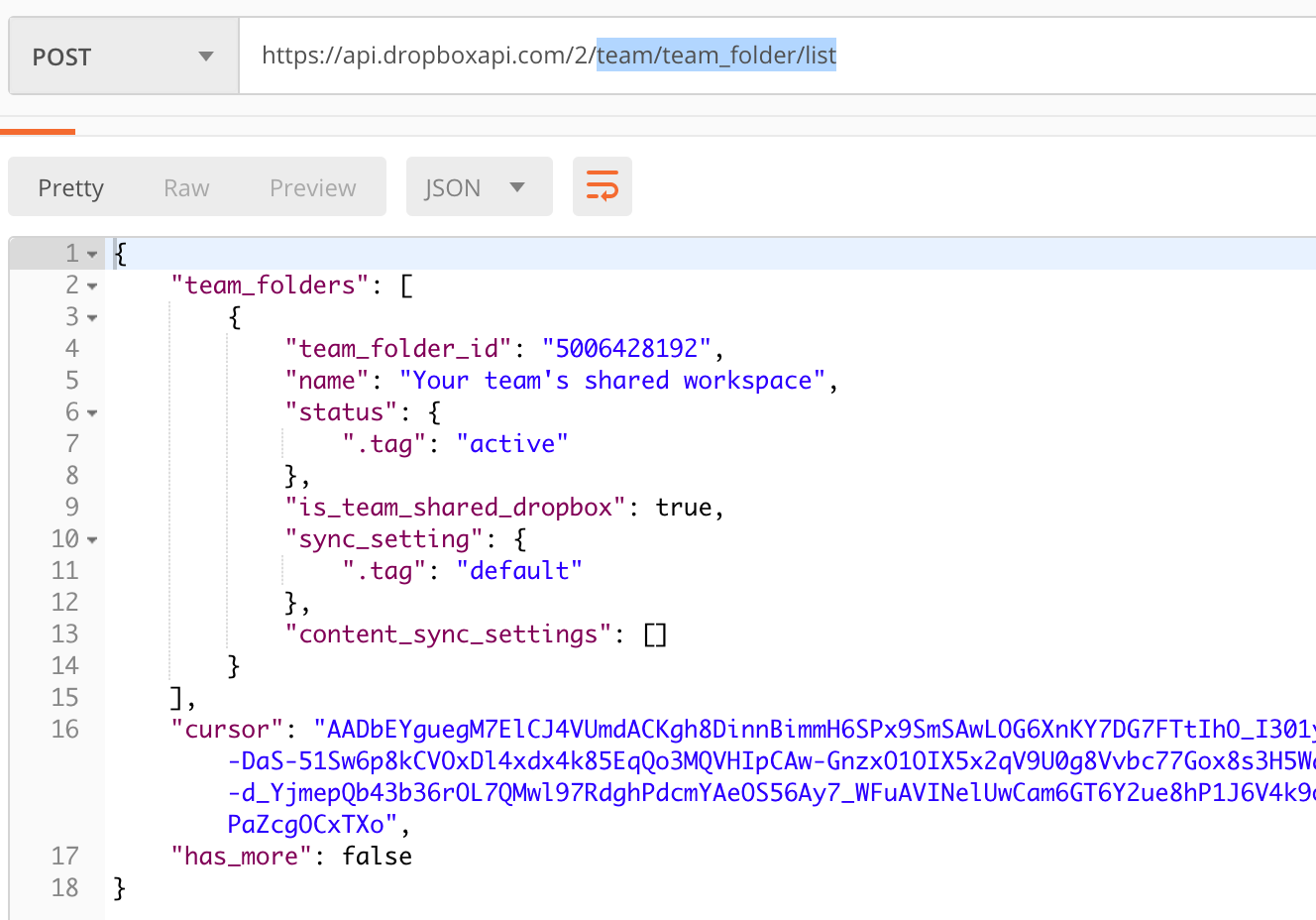Click the request URL field

pos(778,57)
